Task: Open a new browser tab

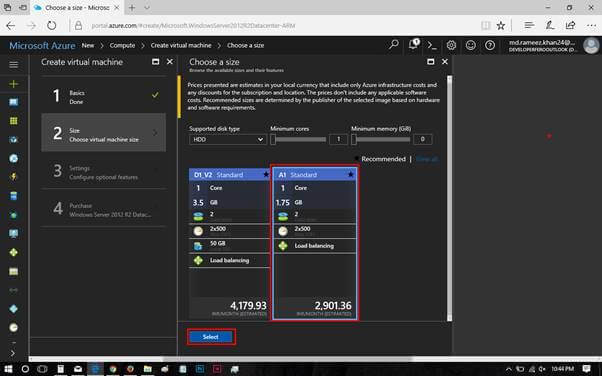Action: (x=131, y=8)
